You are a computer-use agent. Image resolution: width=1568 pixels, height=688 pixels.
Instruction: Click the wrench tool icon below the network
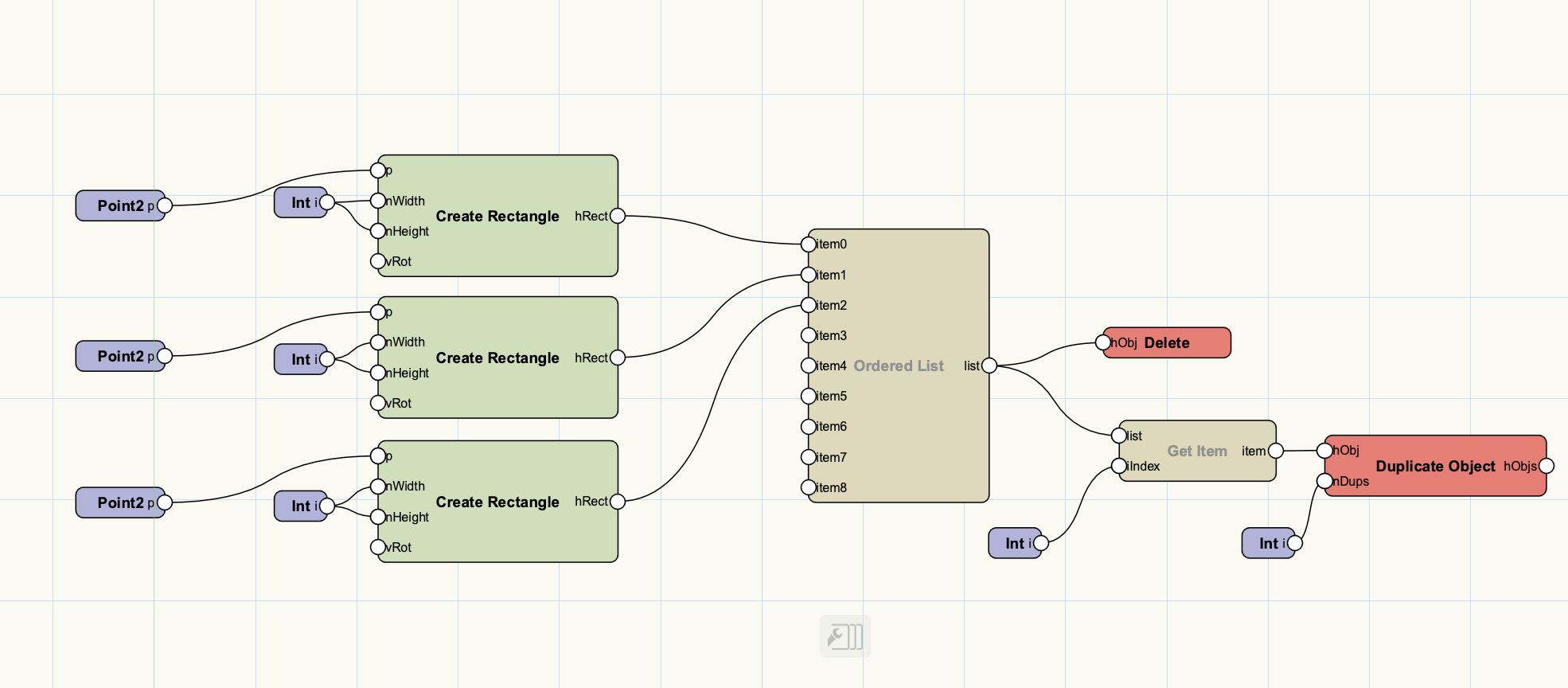(844, 636)
